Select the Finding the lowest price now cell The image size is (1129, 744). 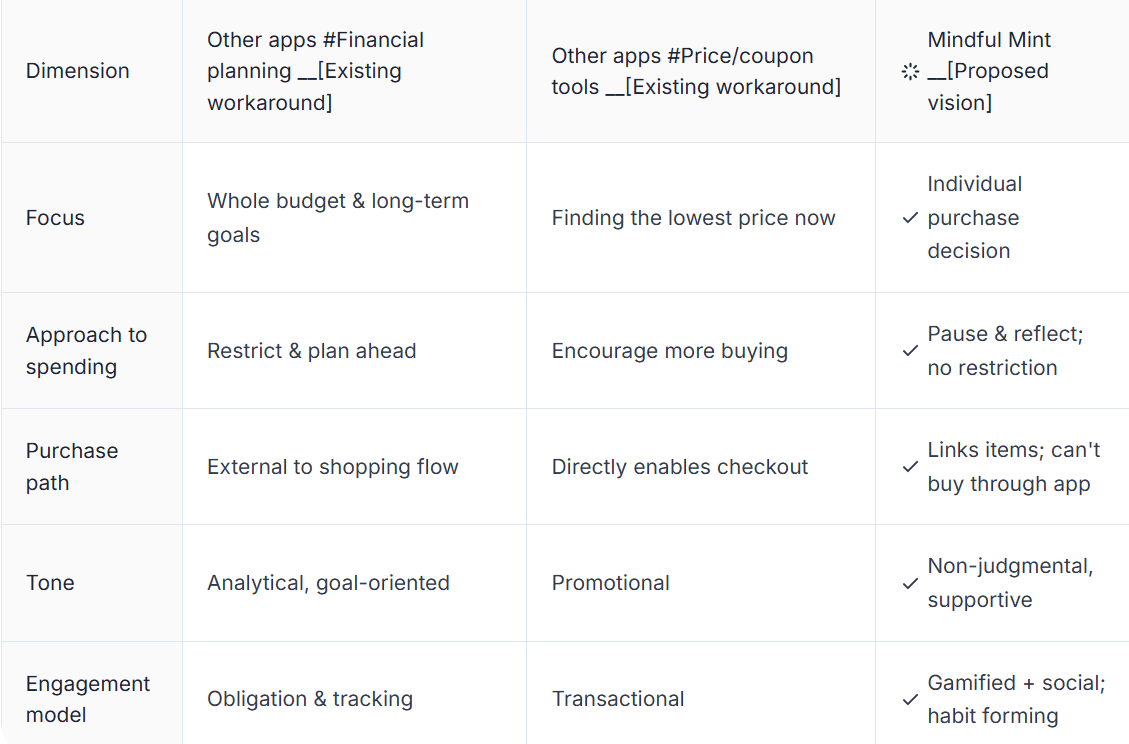point(701,218)
